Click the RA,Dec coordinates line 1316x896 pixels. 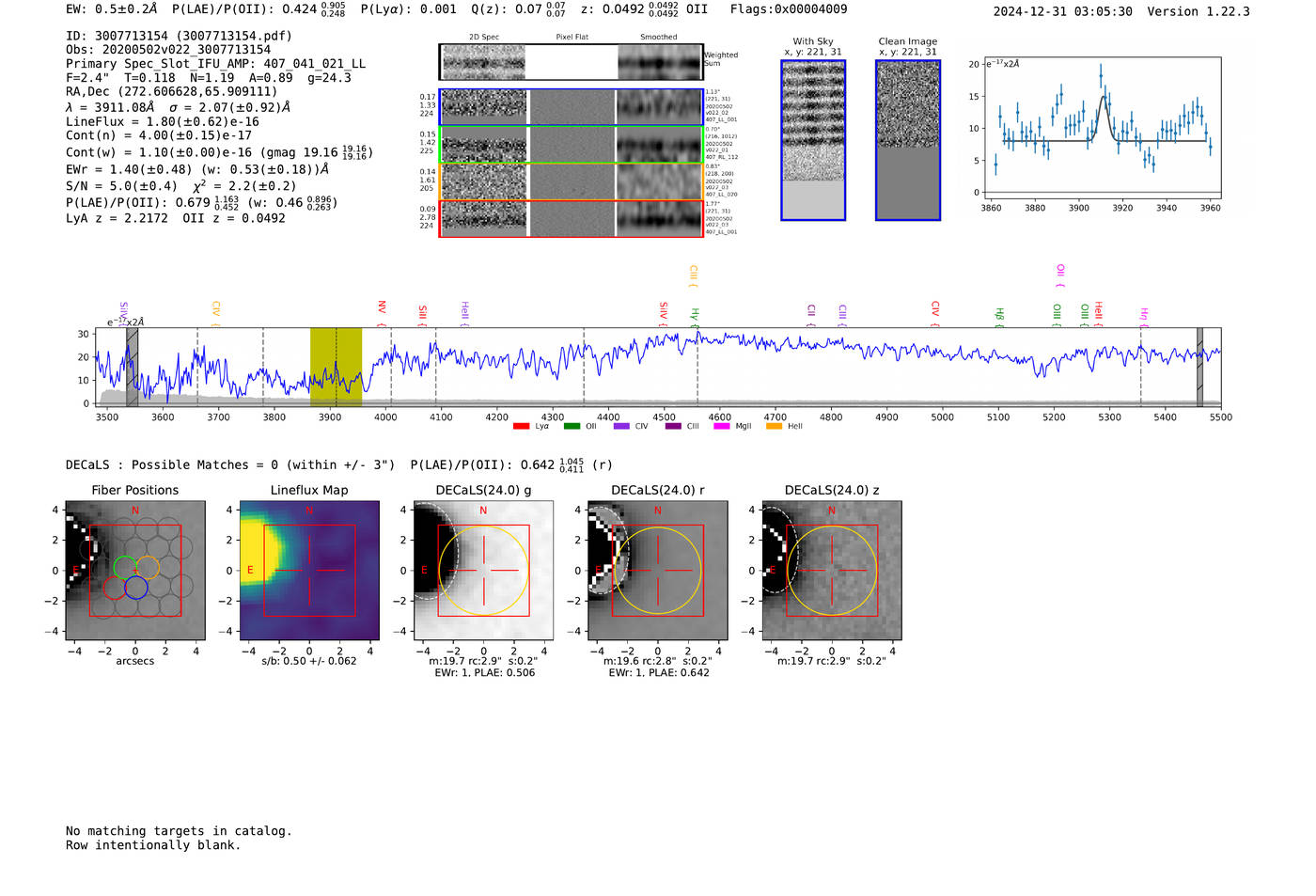(x=172, y=92)
